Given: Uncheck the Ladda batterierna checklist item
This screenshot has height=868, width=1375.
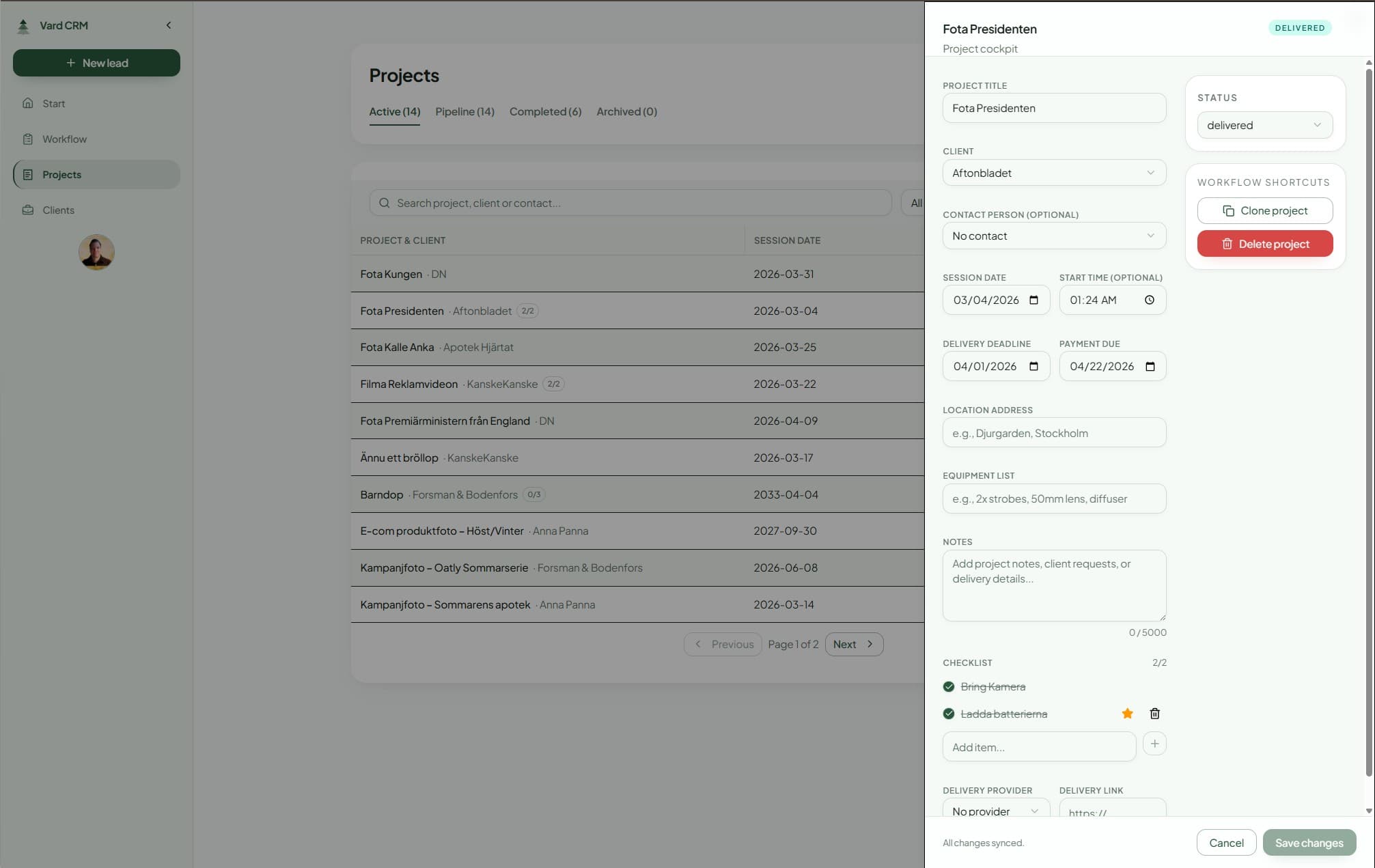Looking at the screenshot, I should pos(949,714).
